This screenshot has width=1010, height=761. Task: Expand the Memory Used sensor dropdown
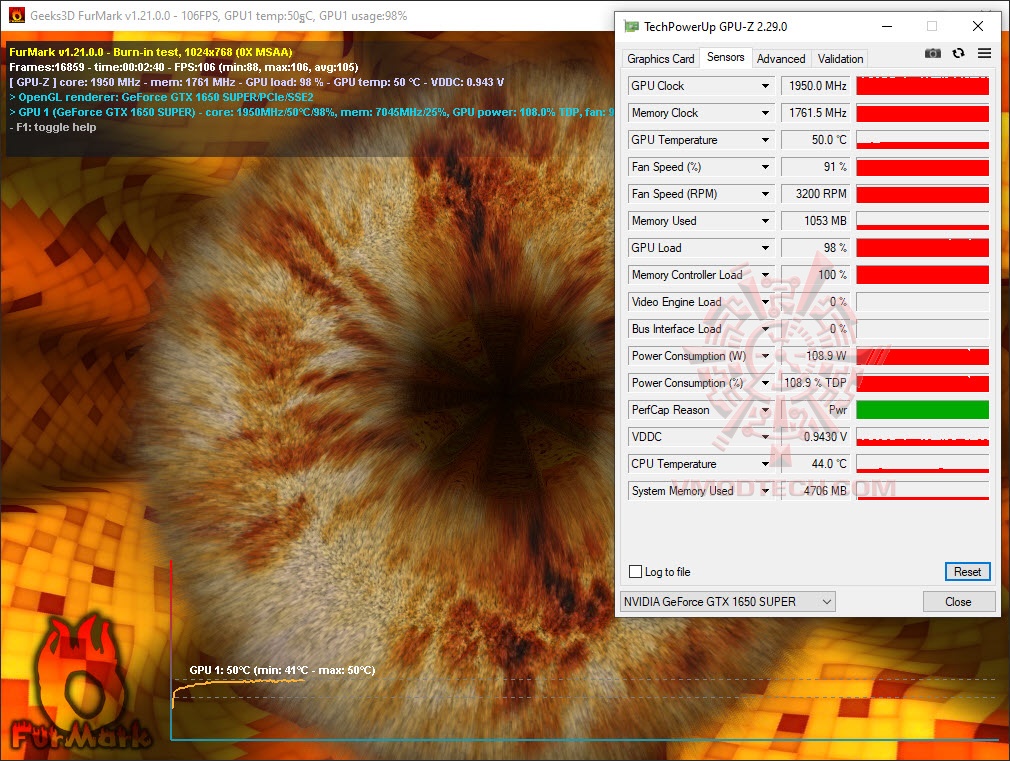[765, 221]
